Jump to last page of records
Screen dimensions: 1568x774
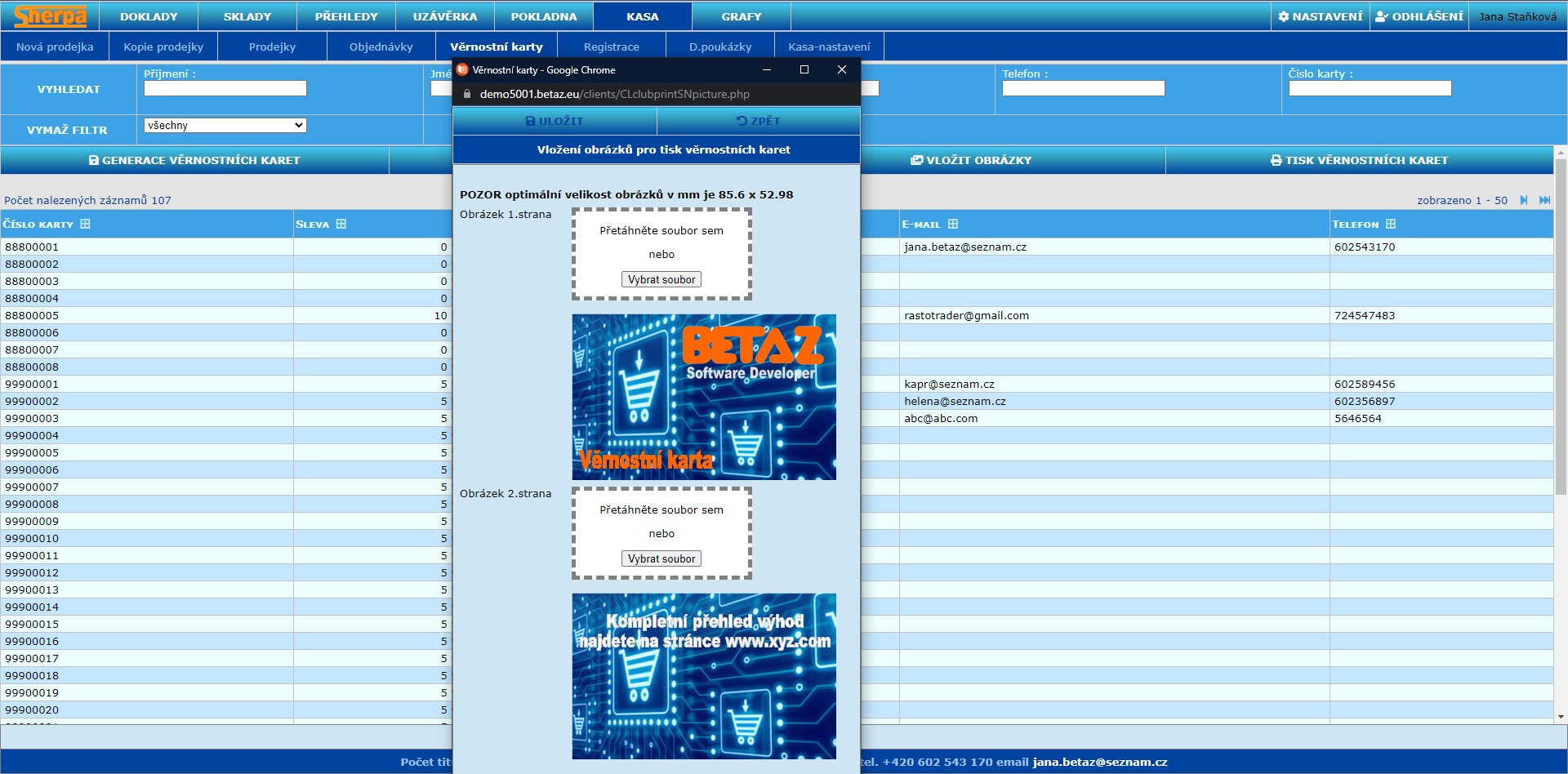[1544, 200]
